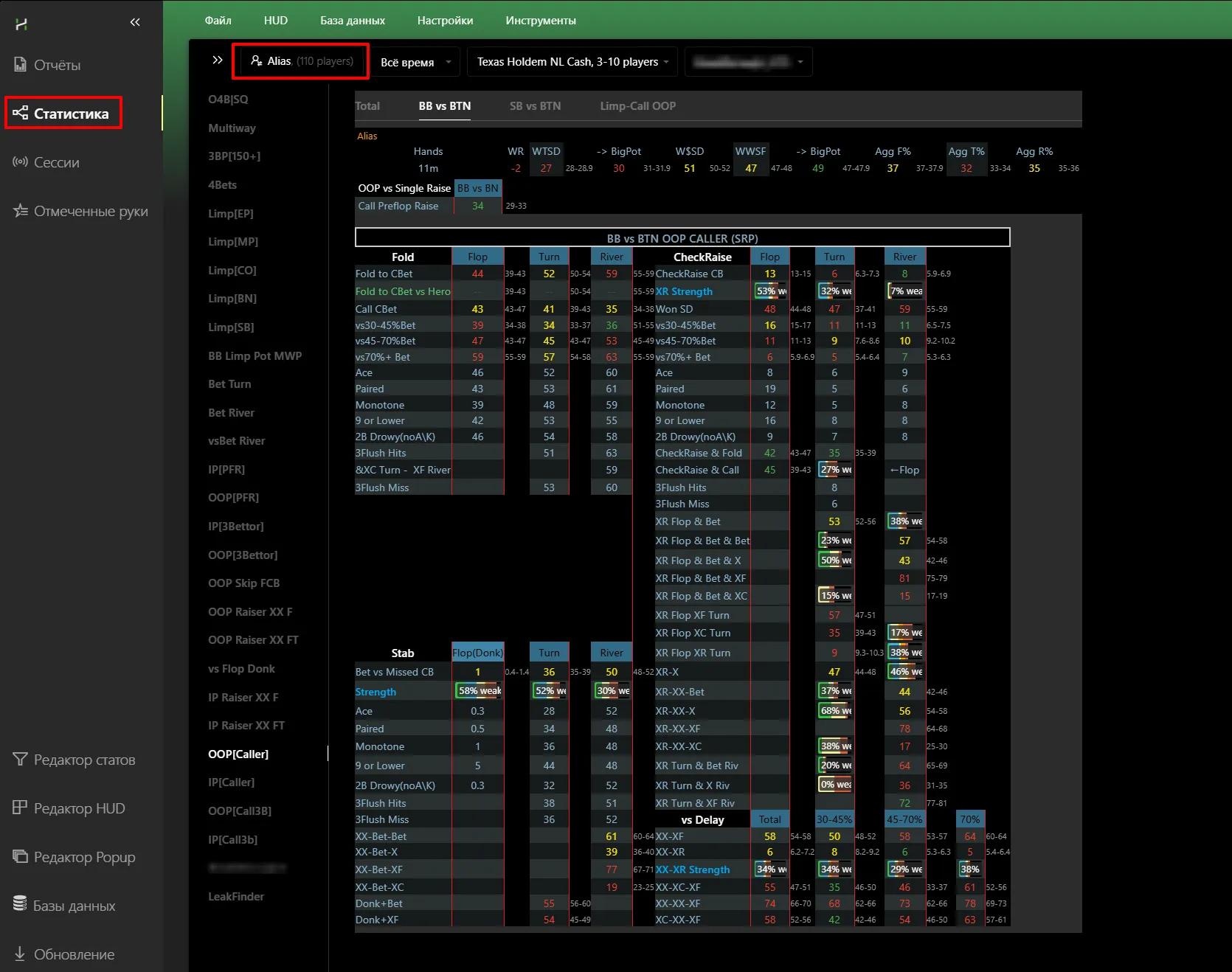Collapse the left sidebar with double-chevron icon

[135, 22]
